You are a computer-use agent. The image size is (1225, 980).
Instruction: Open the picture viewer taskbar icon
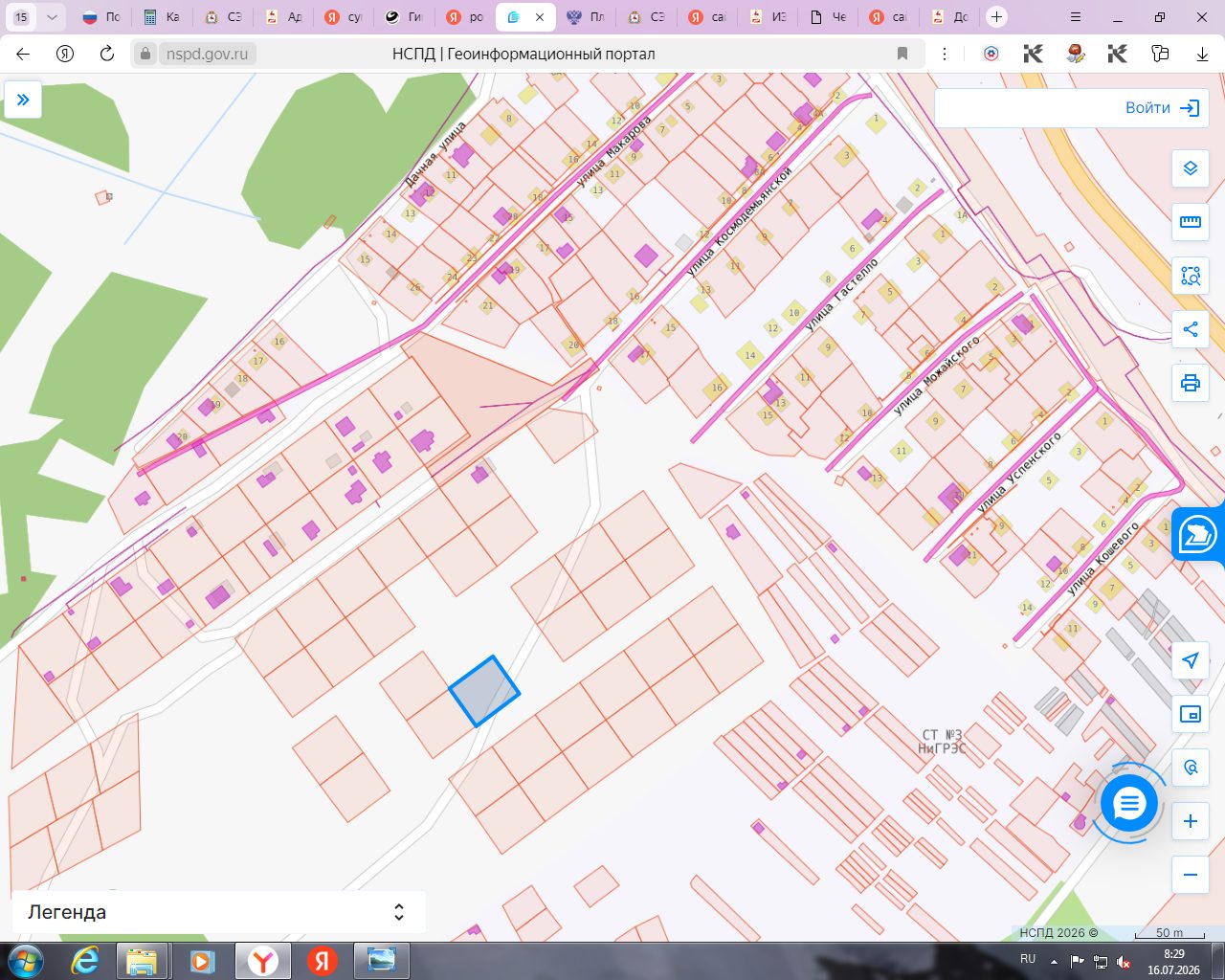click(381, 961)
